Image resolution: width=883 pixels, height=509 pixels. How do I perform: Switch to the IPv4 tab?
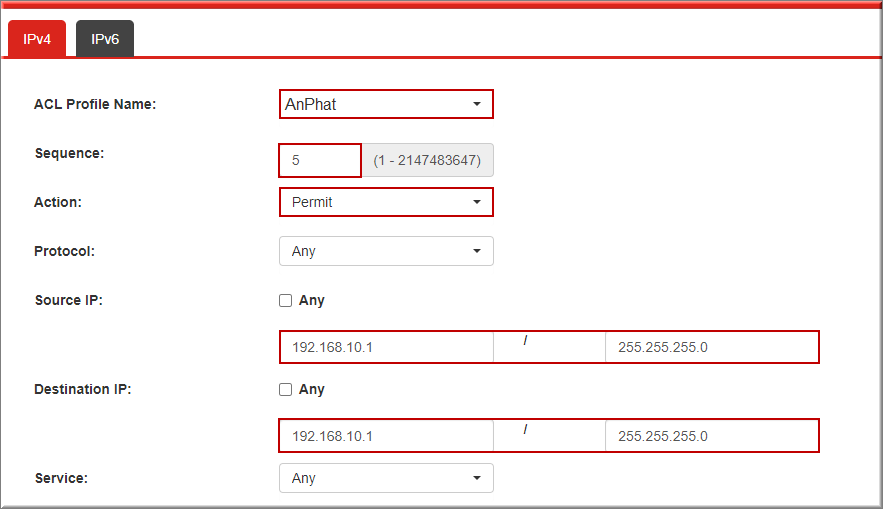tap(37, 39)
